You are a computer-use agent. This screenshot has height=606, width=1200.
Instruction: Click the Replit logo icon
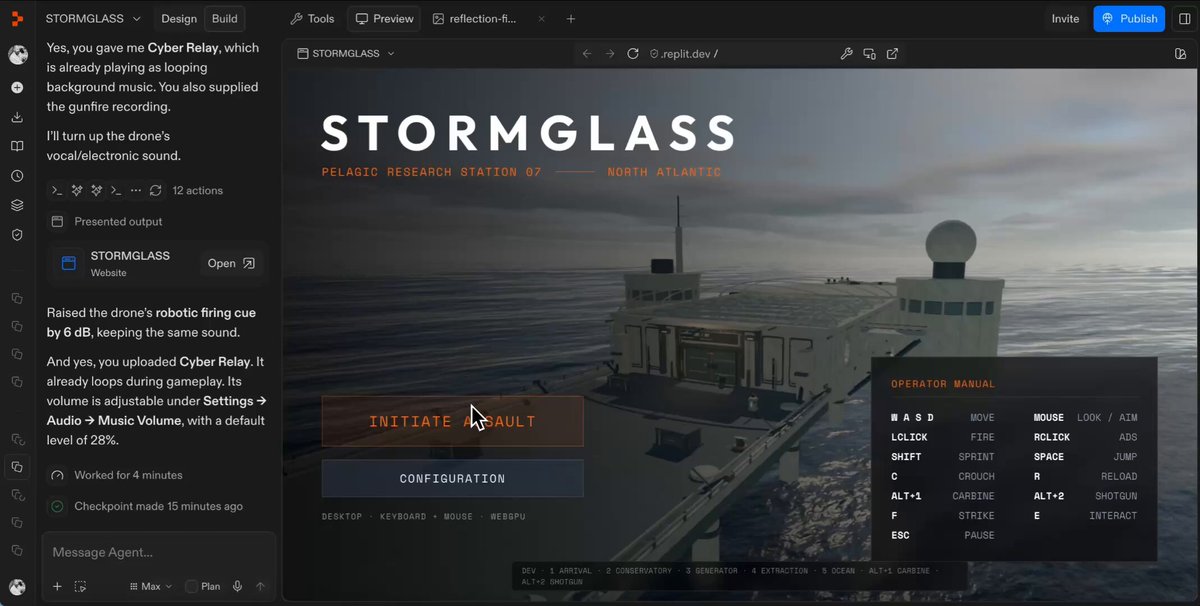(17, 18)
